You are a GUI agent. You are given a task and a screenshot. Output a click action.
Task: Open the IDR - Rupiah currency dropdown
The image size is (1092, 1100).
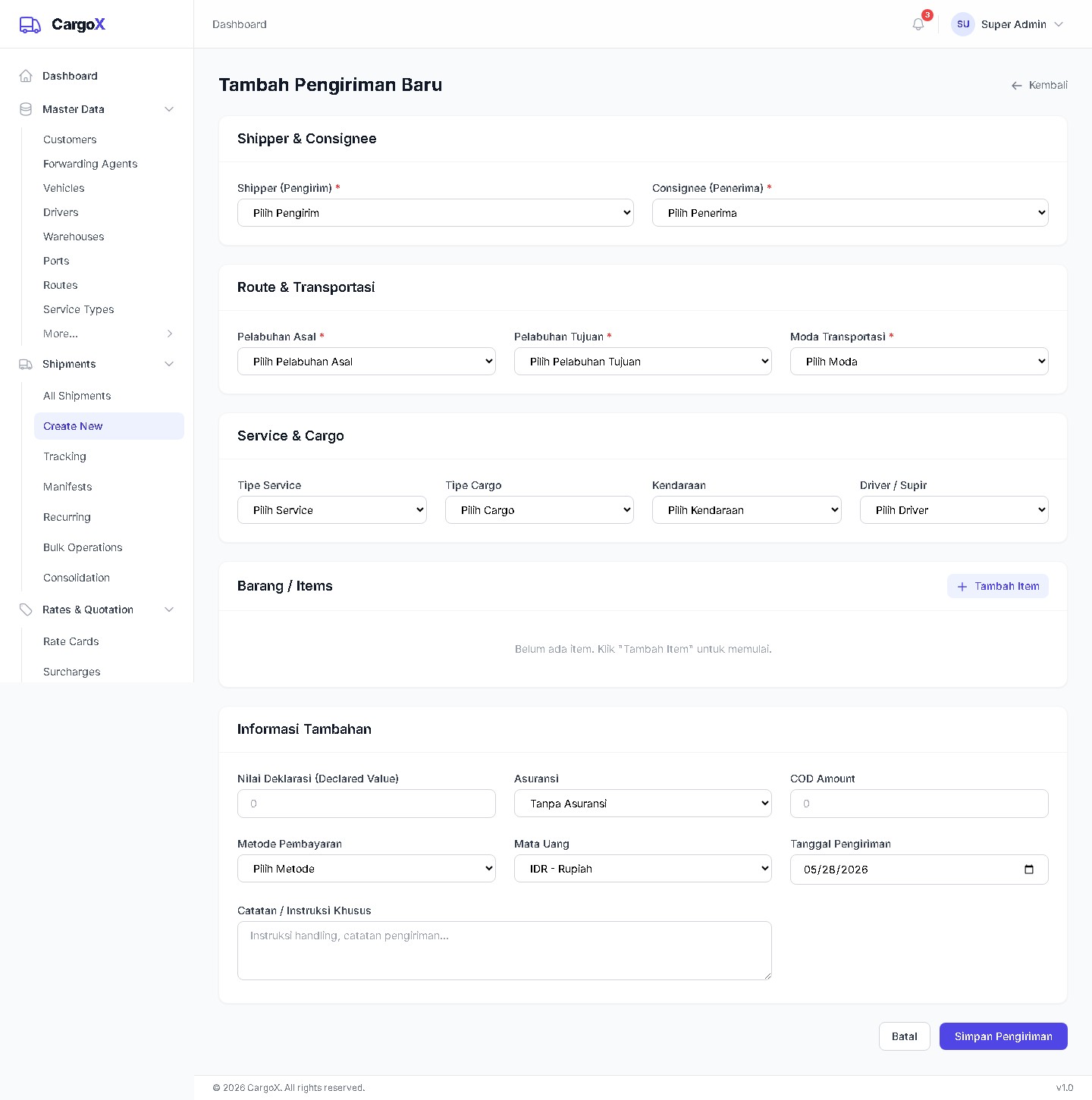click(x=643, y=869)
